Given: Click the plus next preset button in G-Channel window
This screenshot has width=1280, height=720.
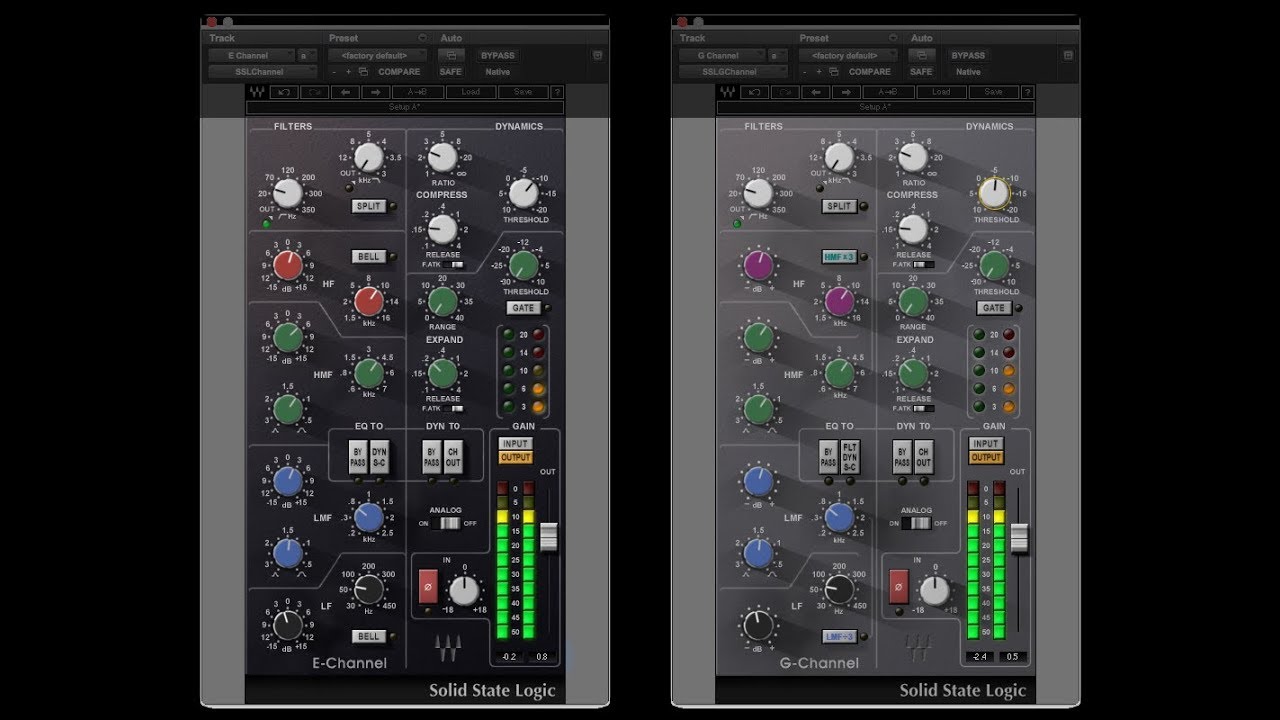Looking at the screenshot, I should [818, 72].
